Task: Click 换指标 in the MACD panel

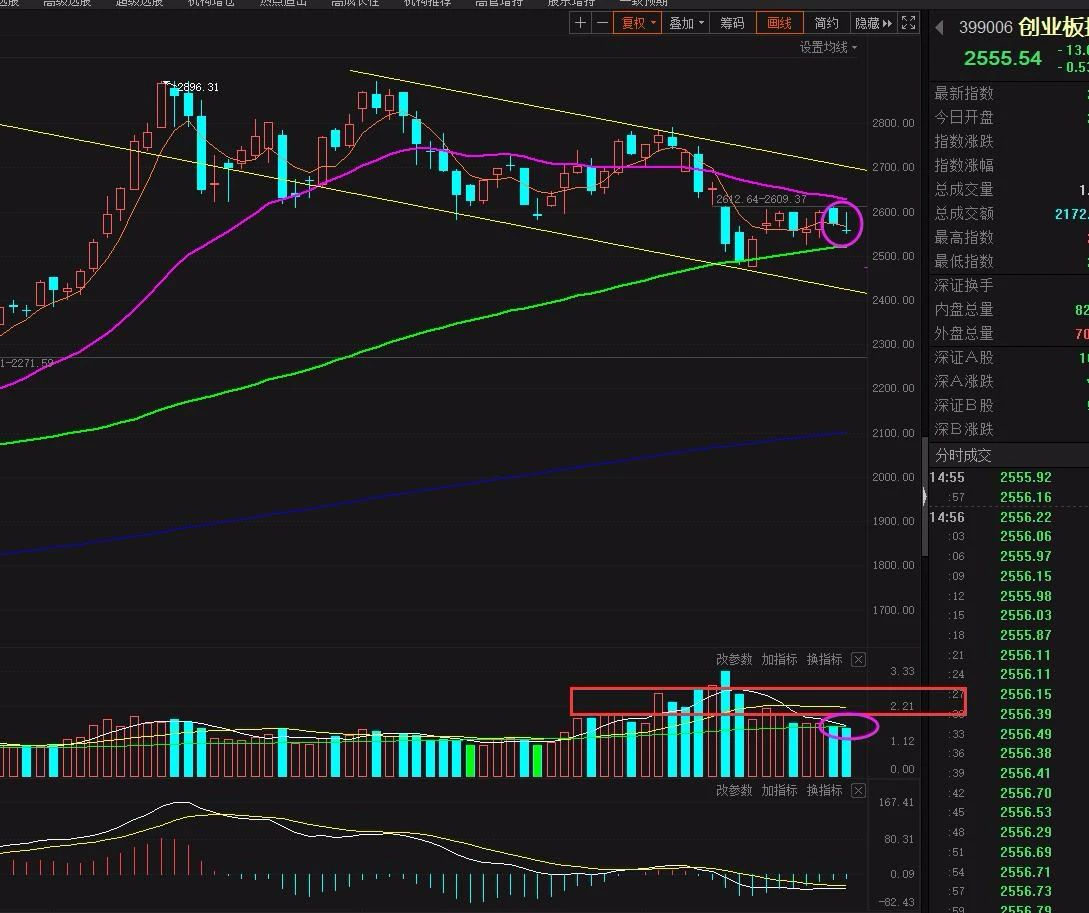Action: [x=824, y=790]
